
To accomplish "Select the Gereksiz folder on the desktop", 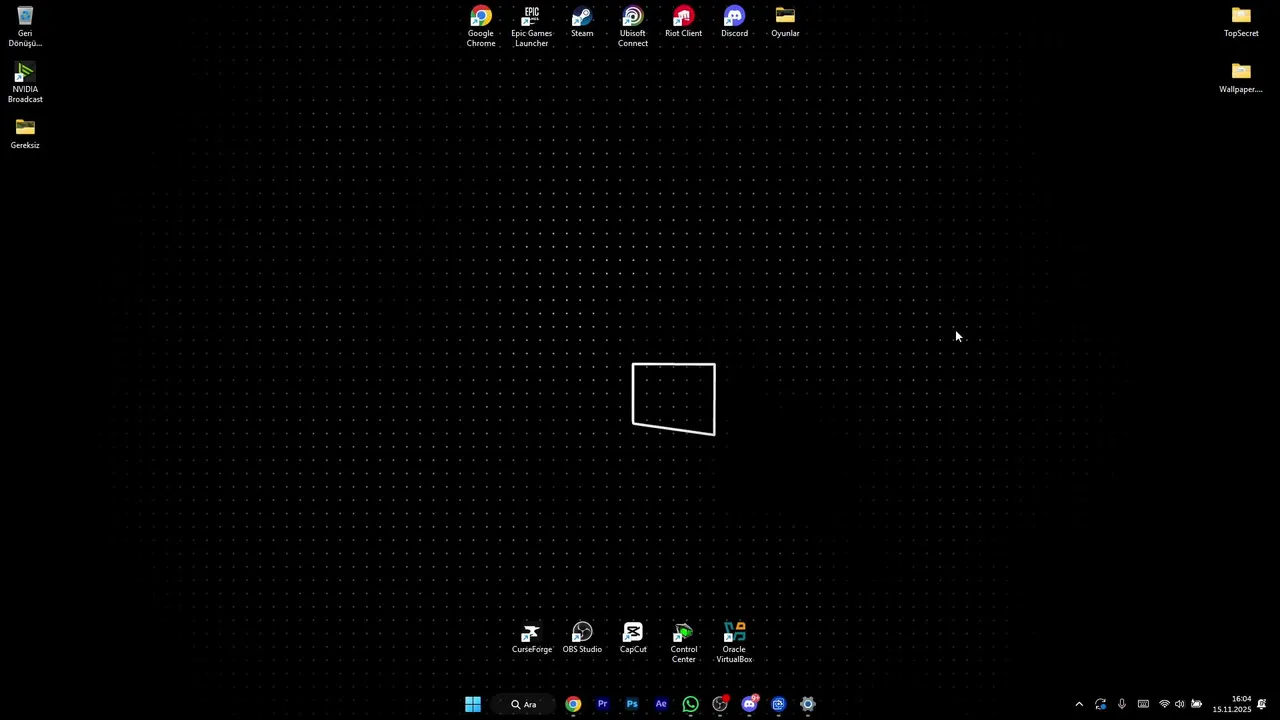I will (25, 134).
